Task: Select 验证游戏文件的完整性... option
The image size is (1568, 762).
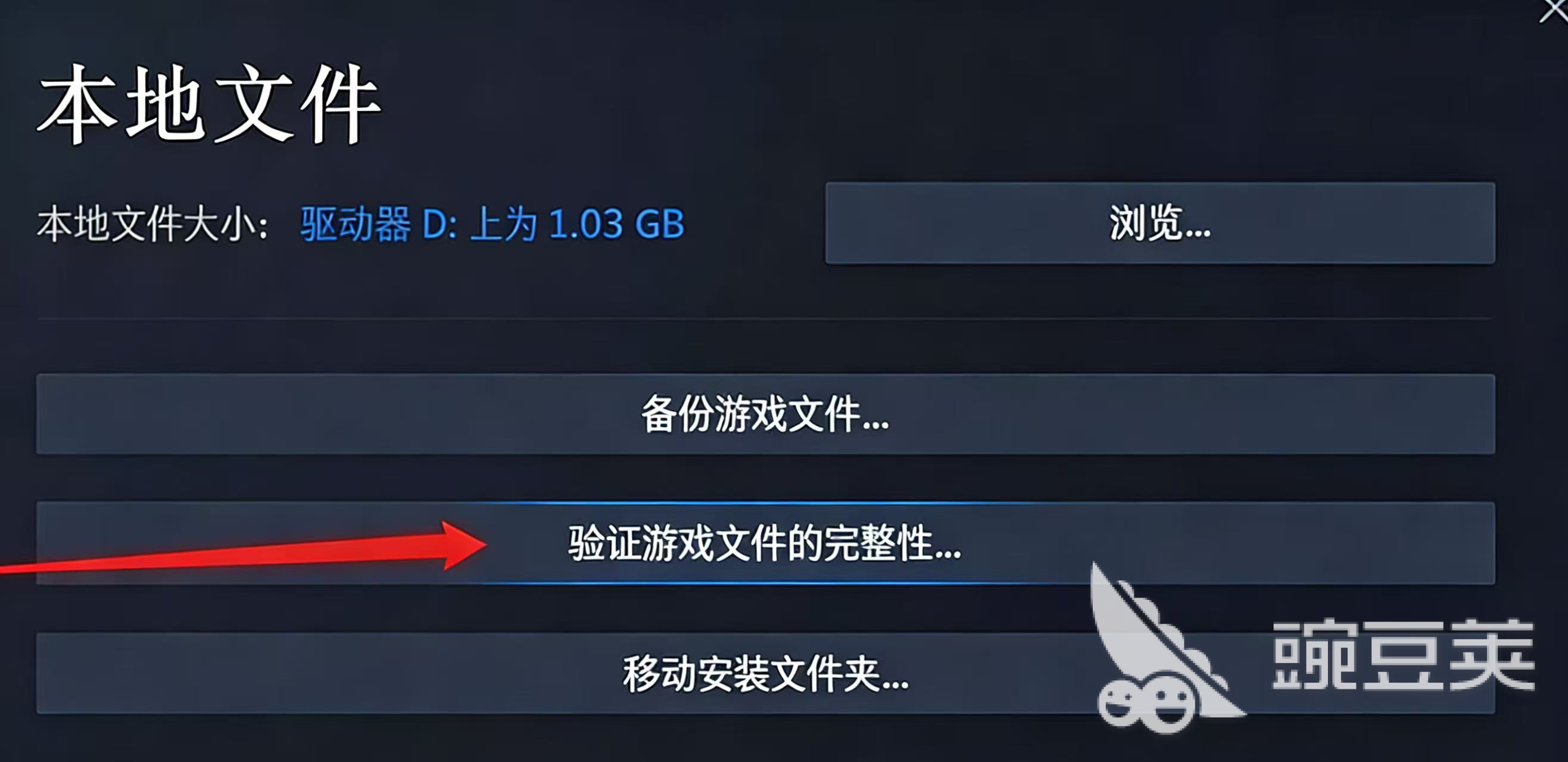Action: 765,543
